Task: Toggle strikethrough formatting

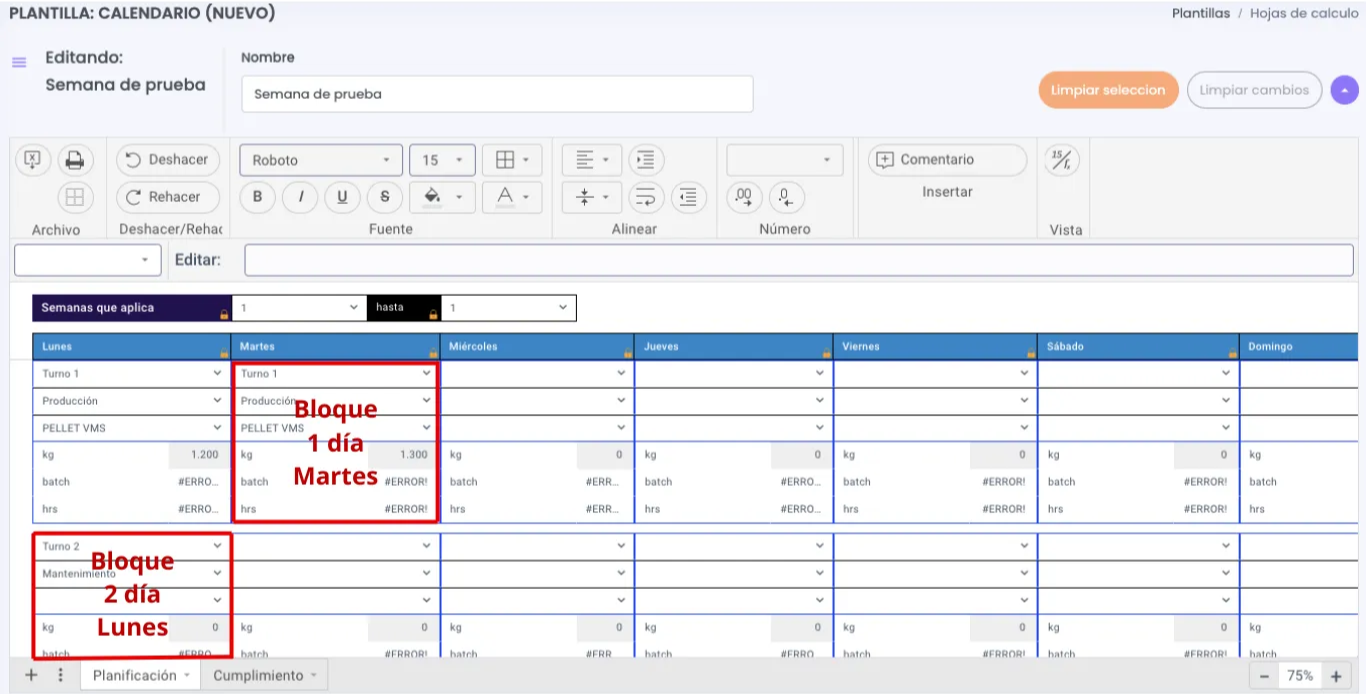Action: pyautogui.click(x=385, y=197)
